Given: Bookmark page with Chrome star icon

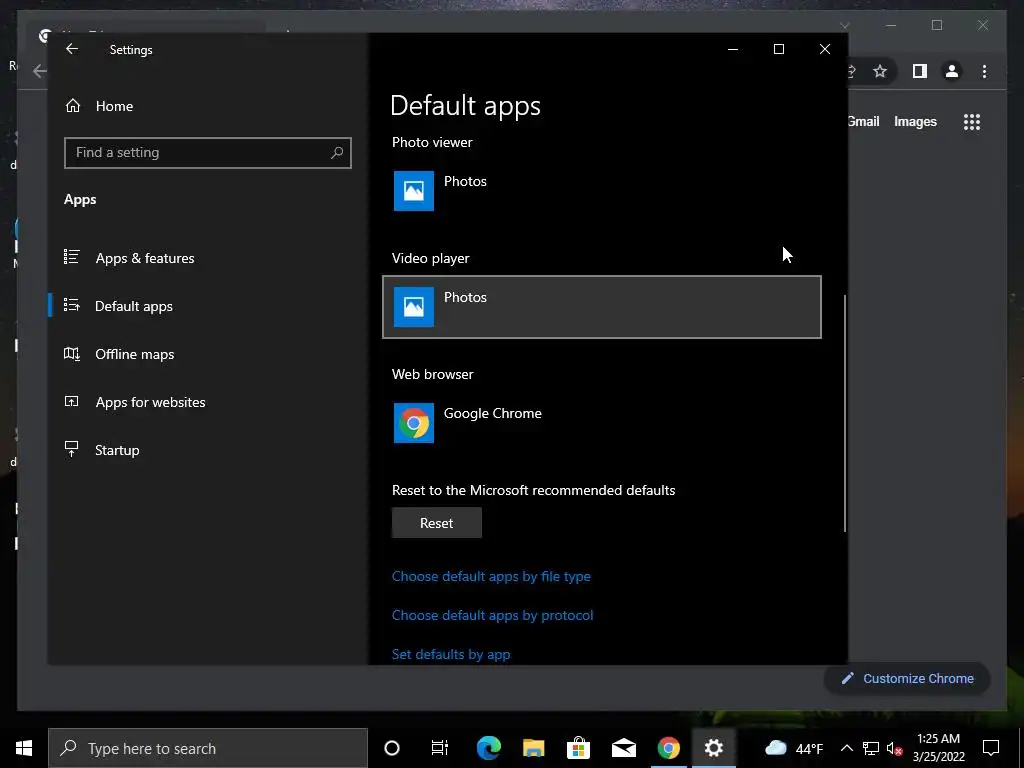Looking at the screenshot, I should (x=880, y=71).
